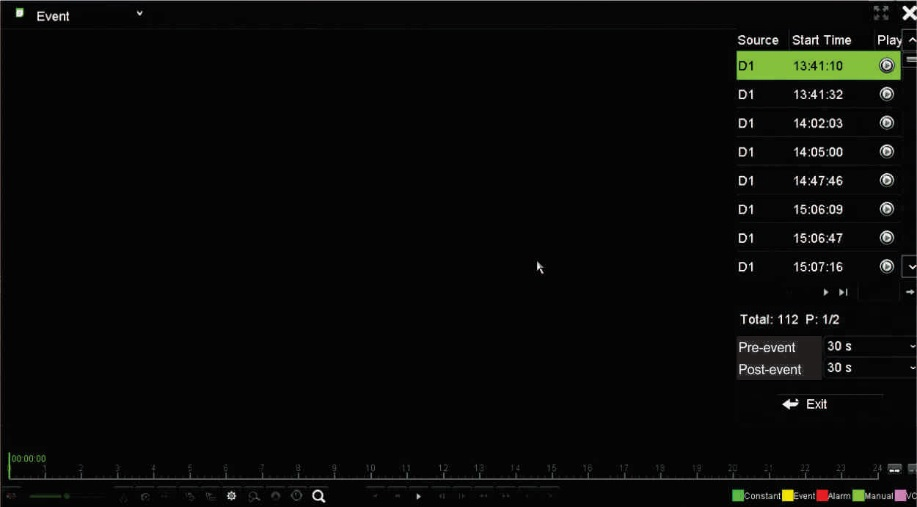Click the Start Time column header
Screen dimensions: 917x507
(x=821, y=40)
